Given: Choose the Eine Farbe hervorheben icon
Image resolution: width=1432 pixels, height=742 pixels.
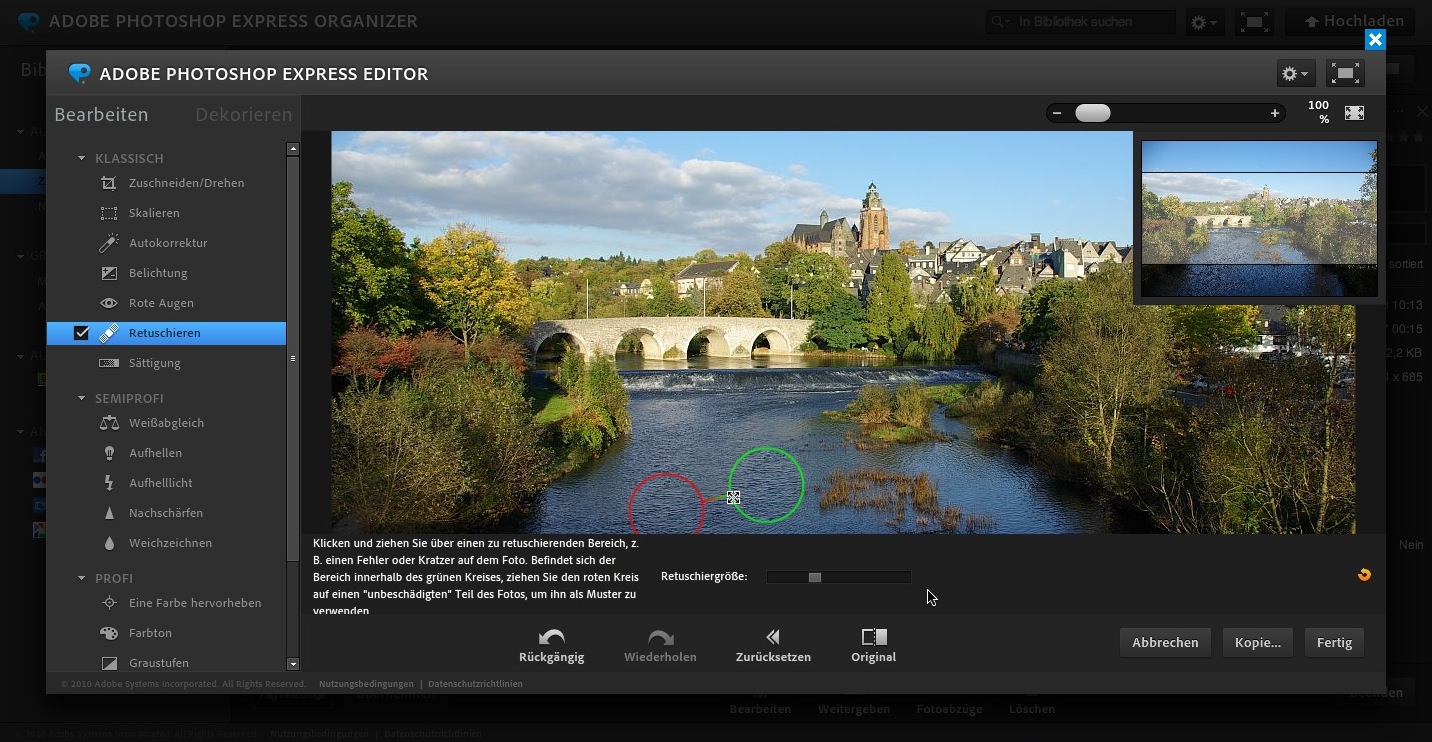Looking at the screenshot, I should [109, 603].
